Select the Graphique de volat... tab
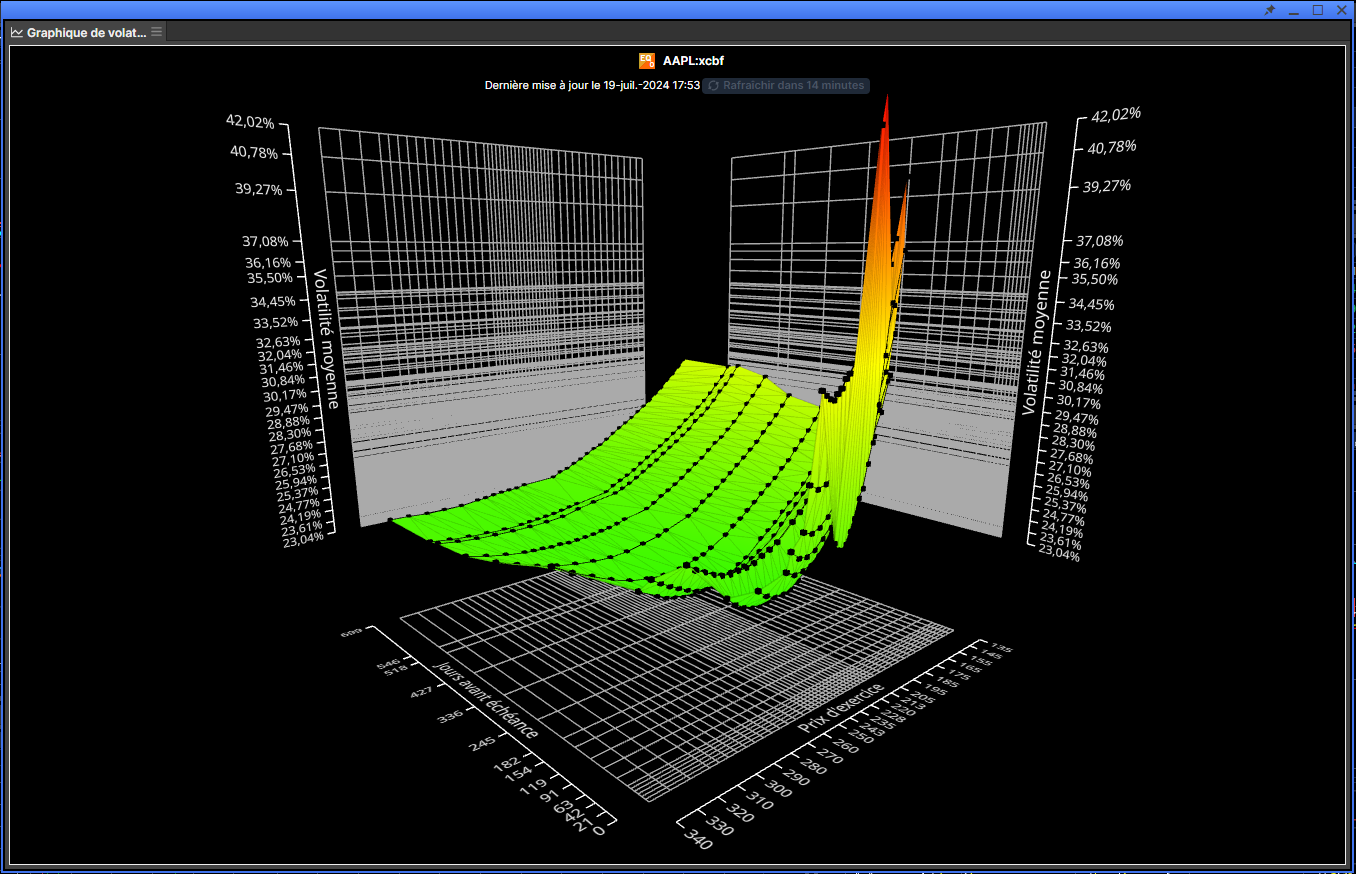The height and width of the screenshot is (874, 1356). point(86,32)
